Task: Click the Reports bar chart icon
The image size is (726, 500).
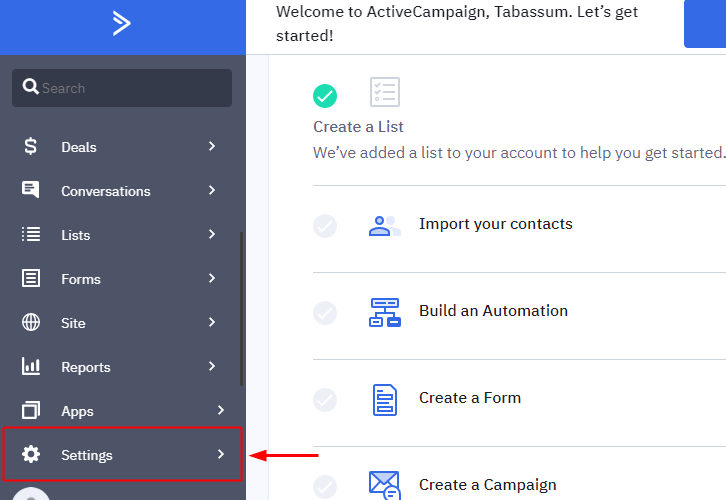Action: tap(31, 366)
